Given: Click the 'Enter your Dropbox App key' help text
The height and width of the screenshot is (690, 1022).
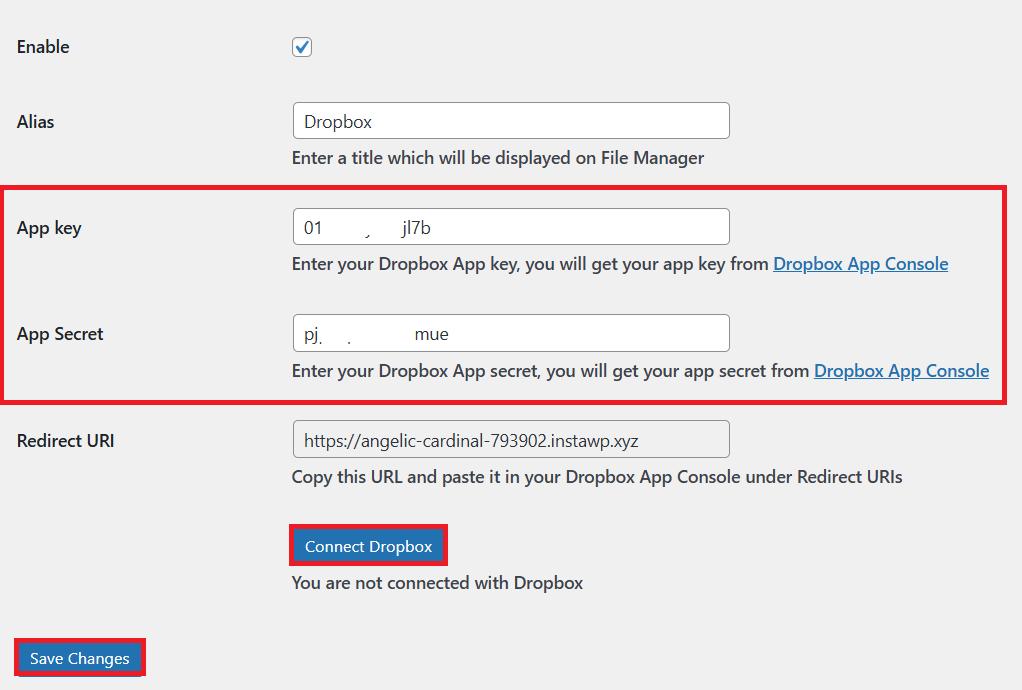Looking at the screenshot, I should (x=530, y=264).
